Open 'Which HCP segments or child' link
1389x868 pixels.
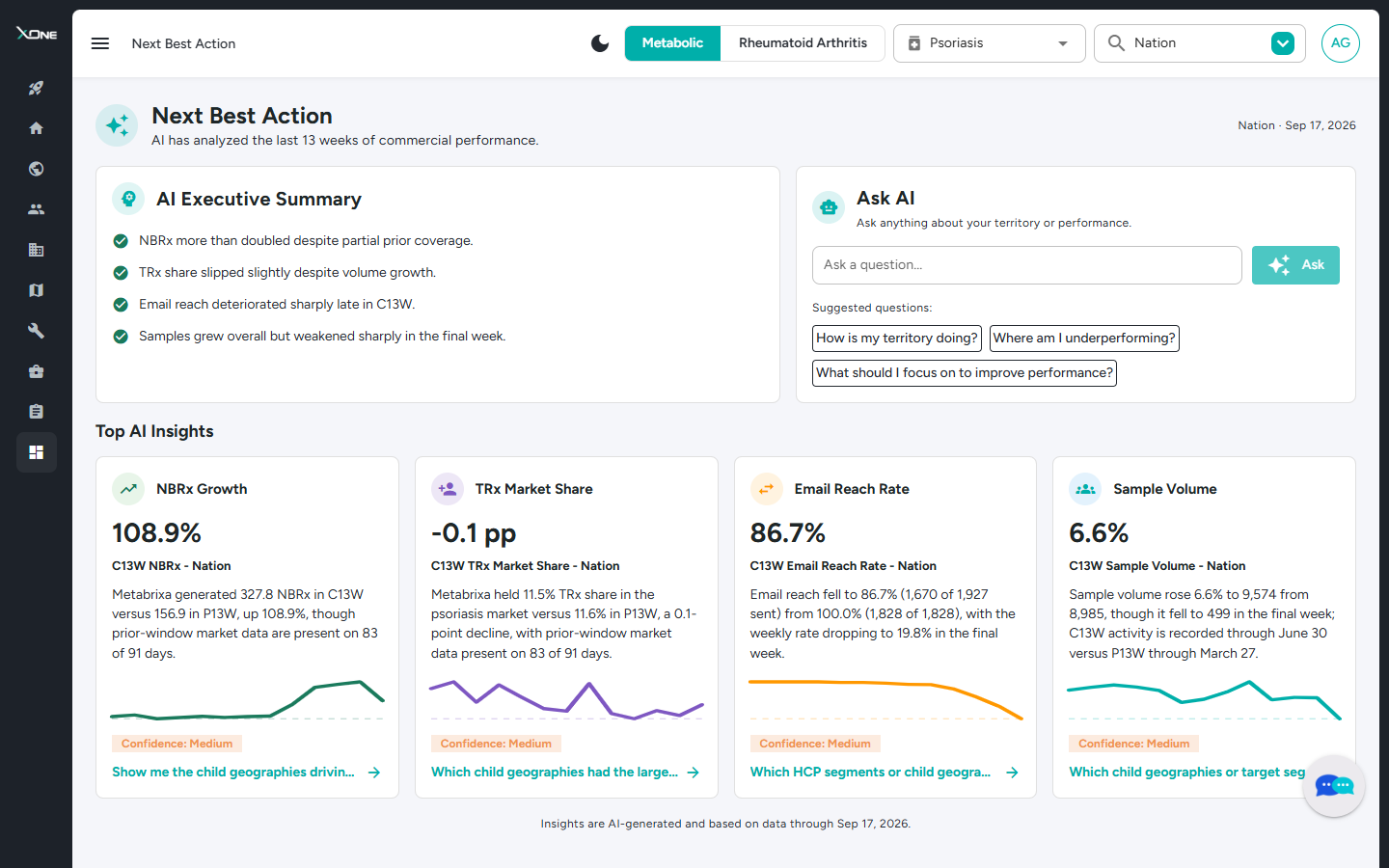884,773
